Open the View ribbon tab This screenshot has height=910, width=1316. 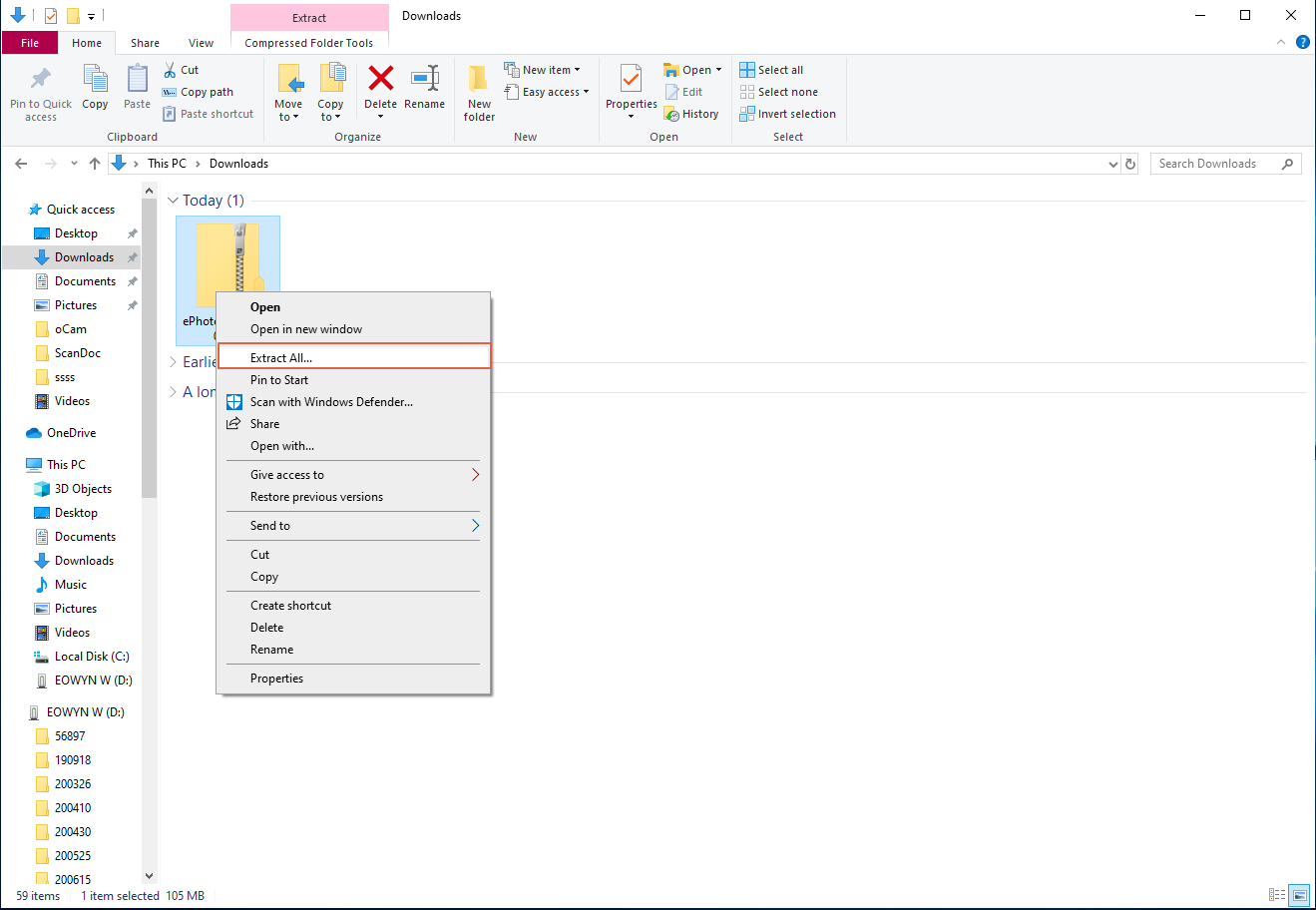201,43
